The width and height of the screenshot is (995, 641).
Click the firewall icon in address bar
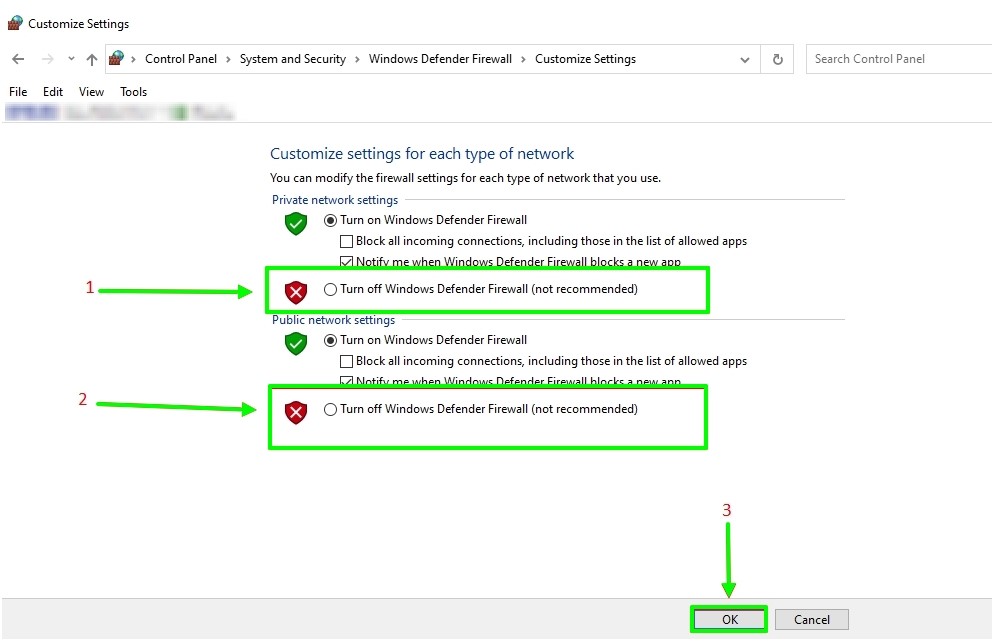point(116,58)
